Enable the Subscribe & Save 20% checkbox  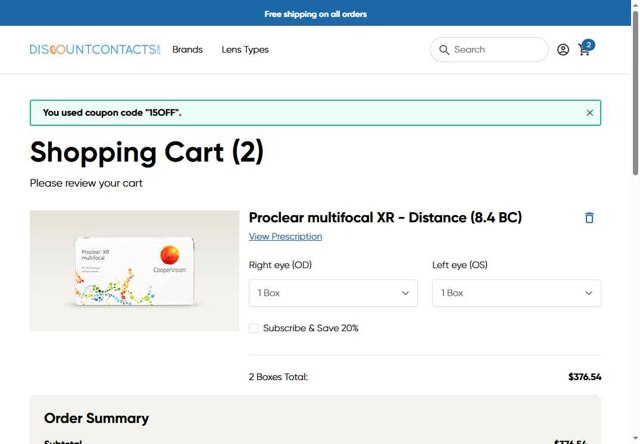click(253, 328)
